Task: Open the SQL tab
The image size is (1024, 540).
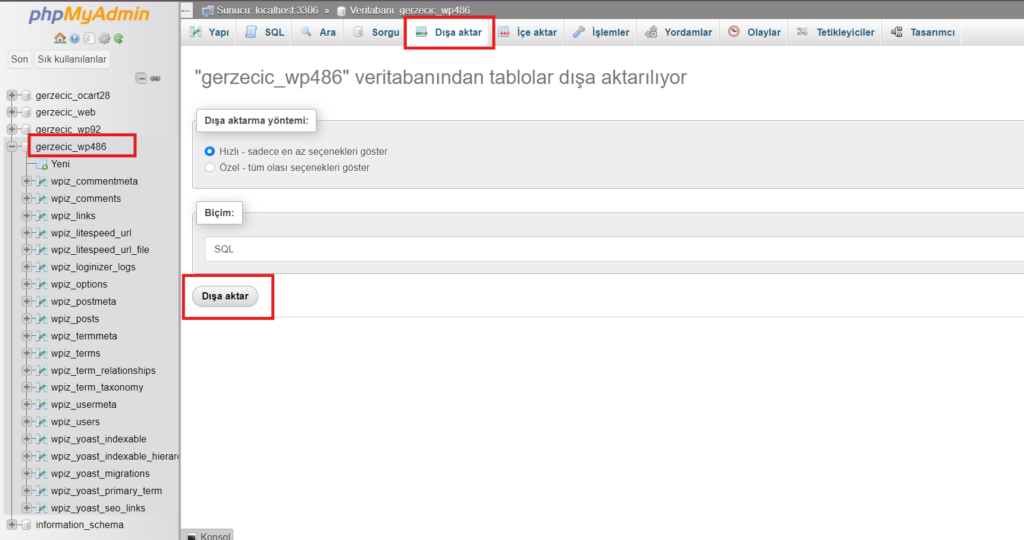Action: coord(264,33)
